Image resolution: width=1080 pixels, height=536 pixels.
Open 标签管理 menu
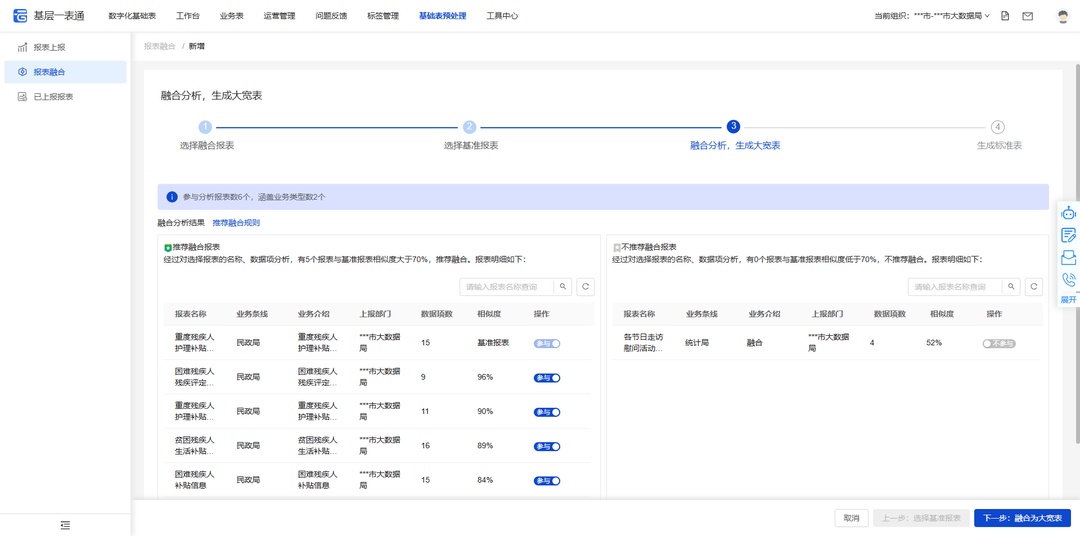pyautogui.click(x=383, y=16)
